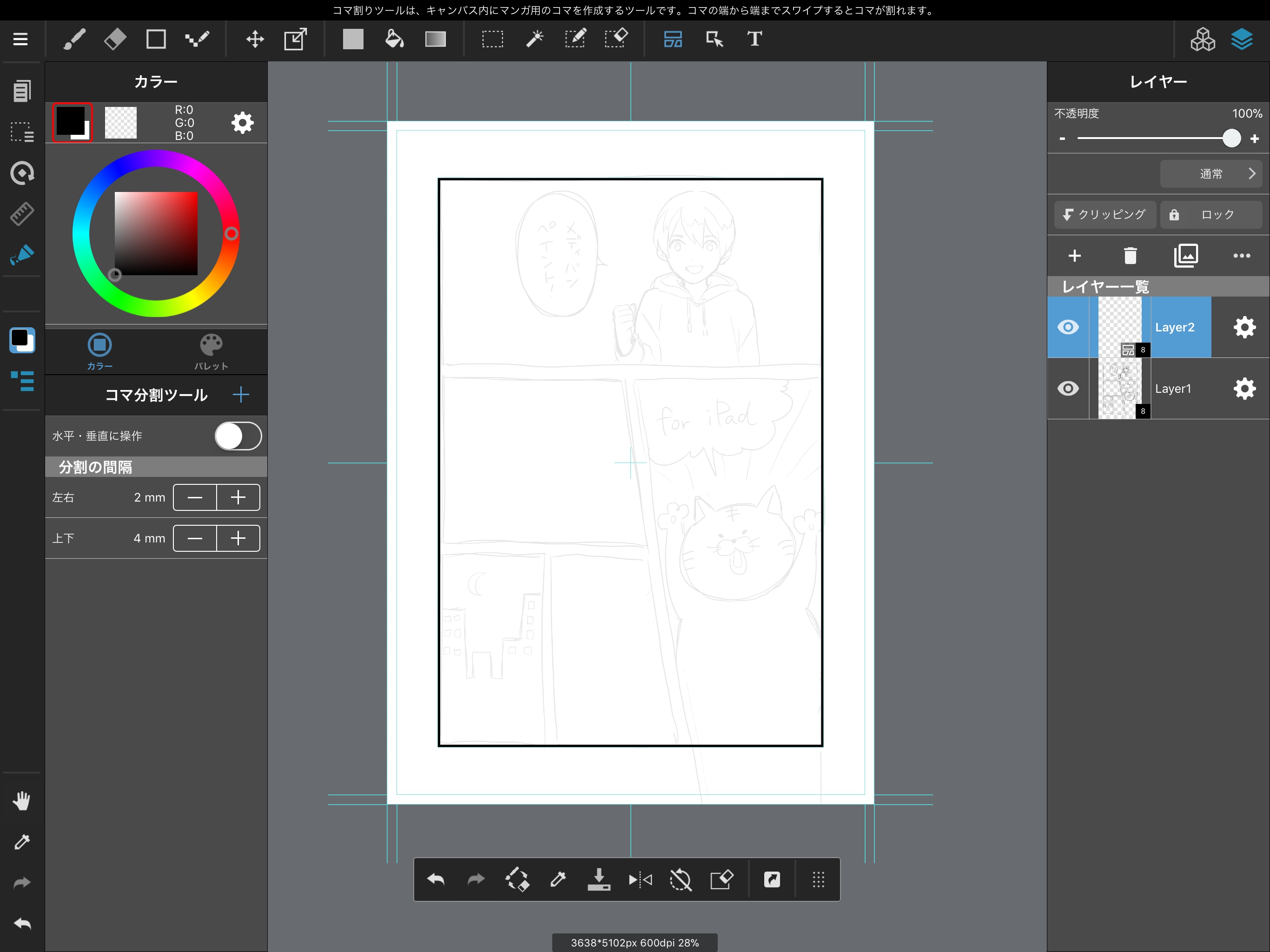Select the Gradient tool

tap(435, 39)
